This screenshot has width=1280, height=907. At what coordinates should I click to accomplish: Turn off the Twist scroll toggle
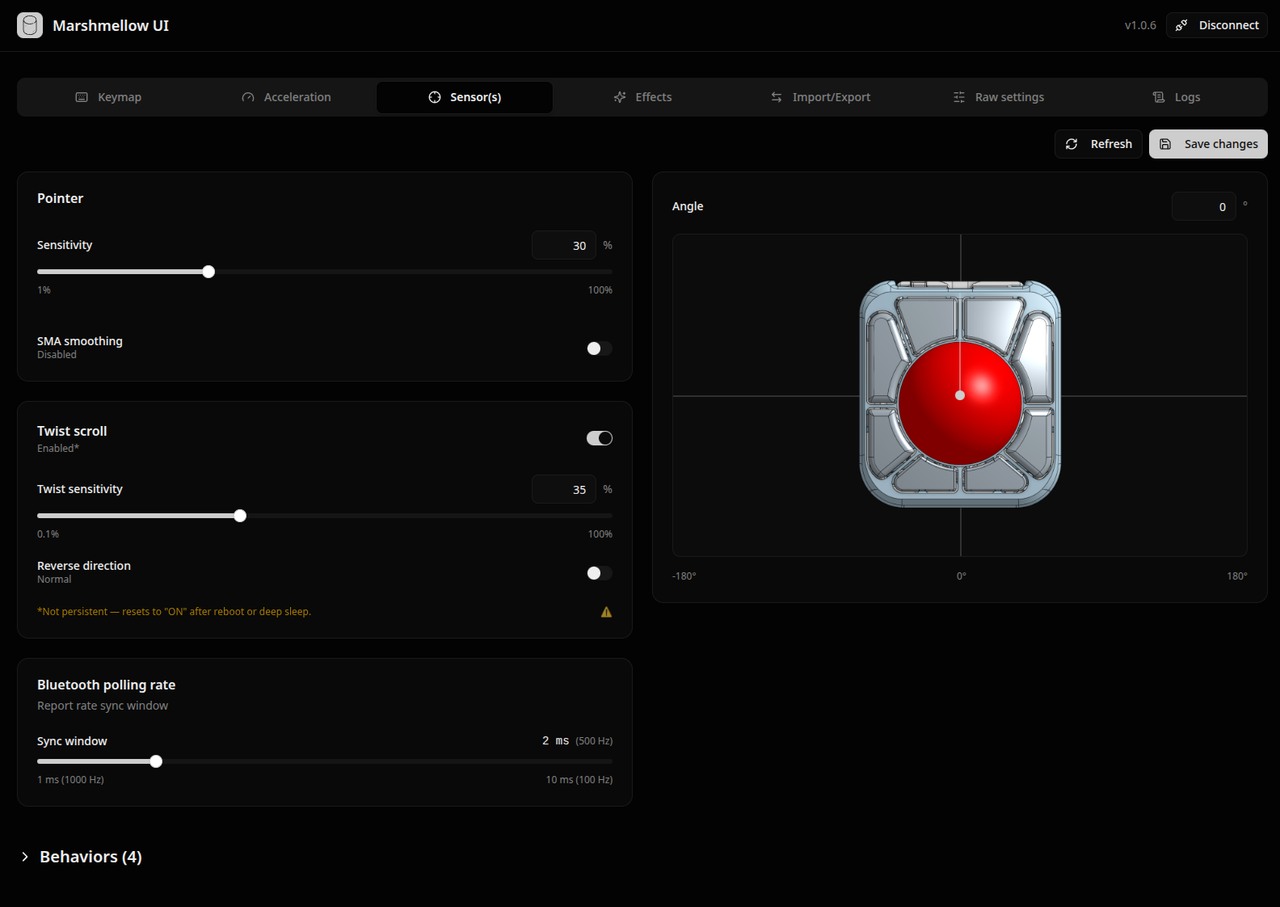tap(599, 438)
